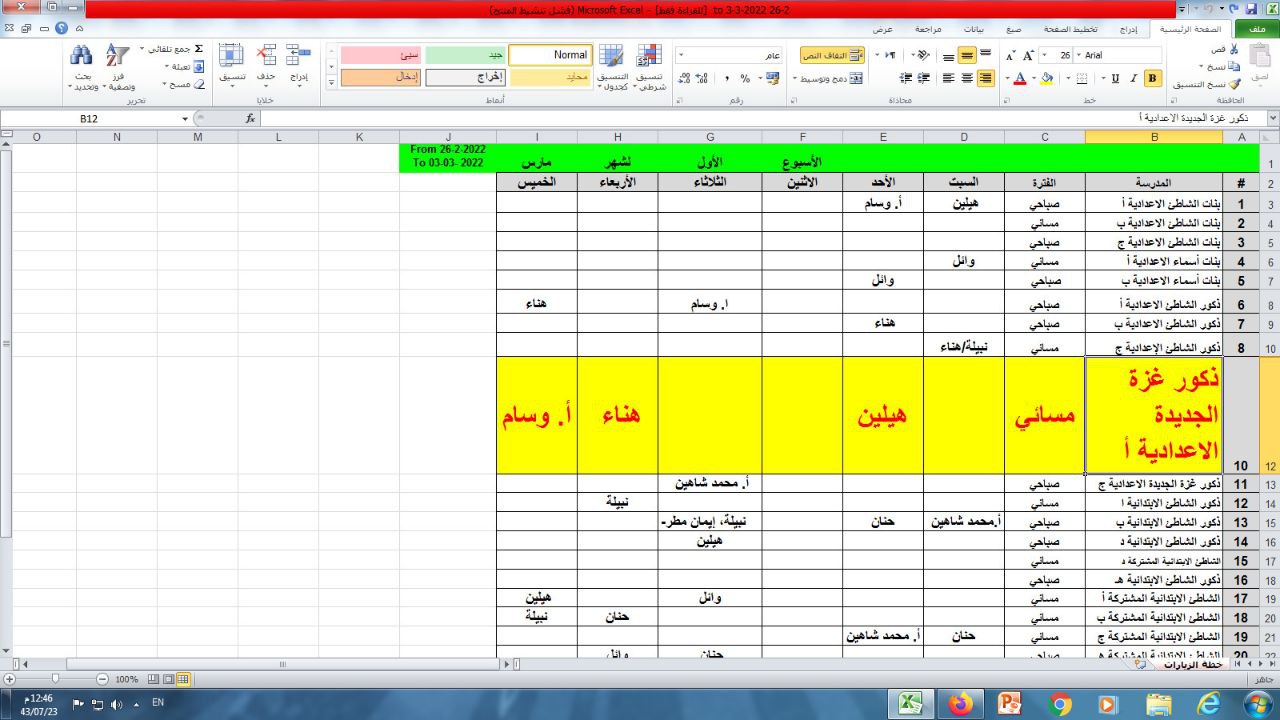The width and height of the screenshot is (1280, 720).
Task: Open Find & Select binoculars icon
Action: 81,57
